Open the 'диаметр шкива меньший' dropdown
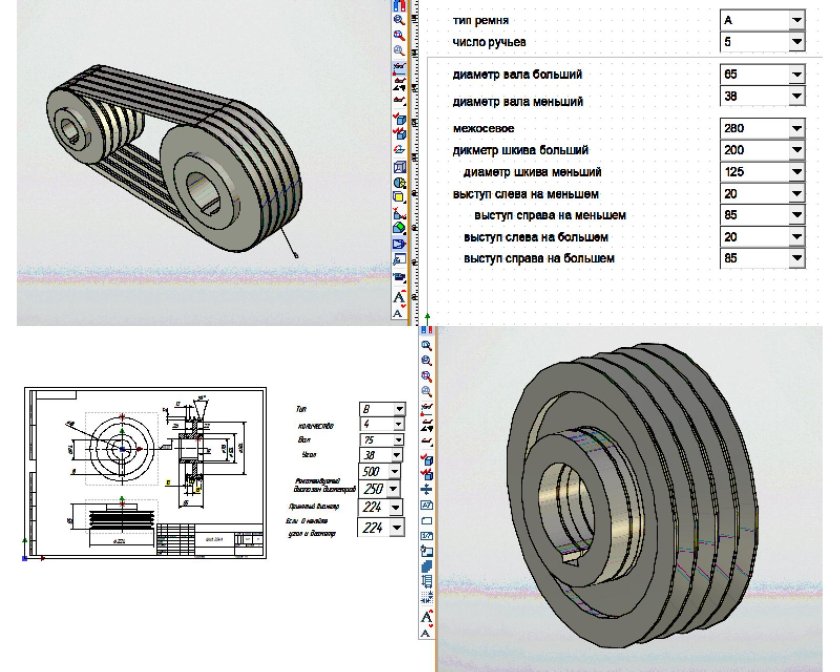The image size is (840, 672). [797, 172]
